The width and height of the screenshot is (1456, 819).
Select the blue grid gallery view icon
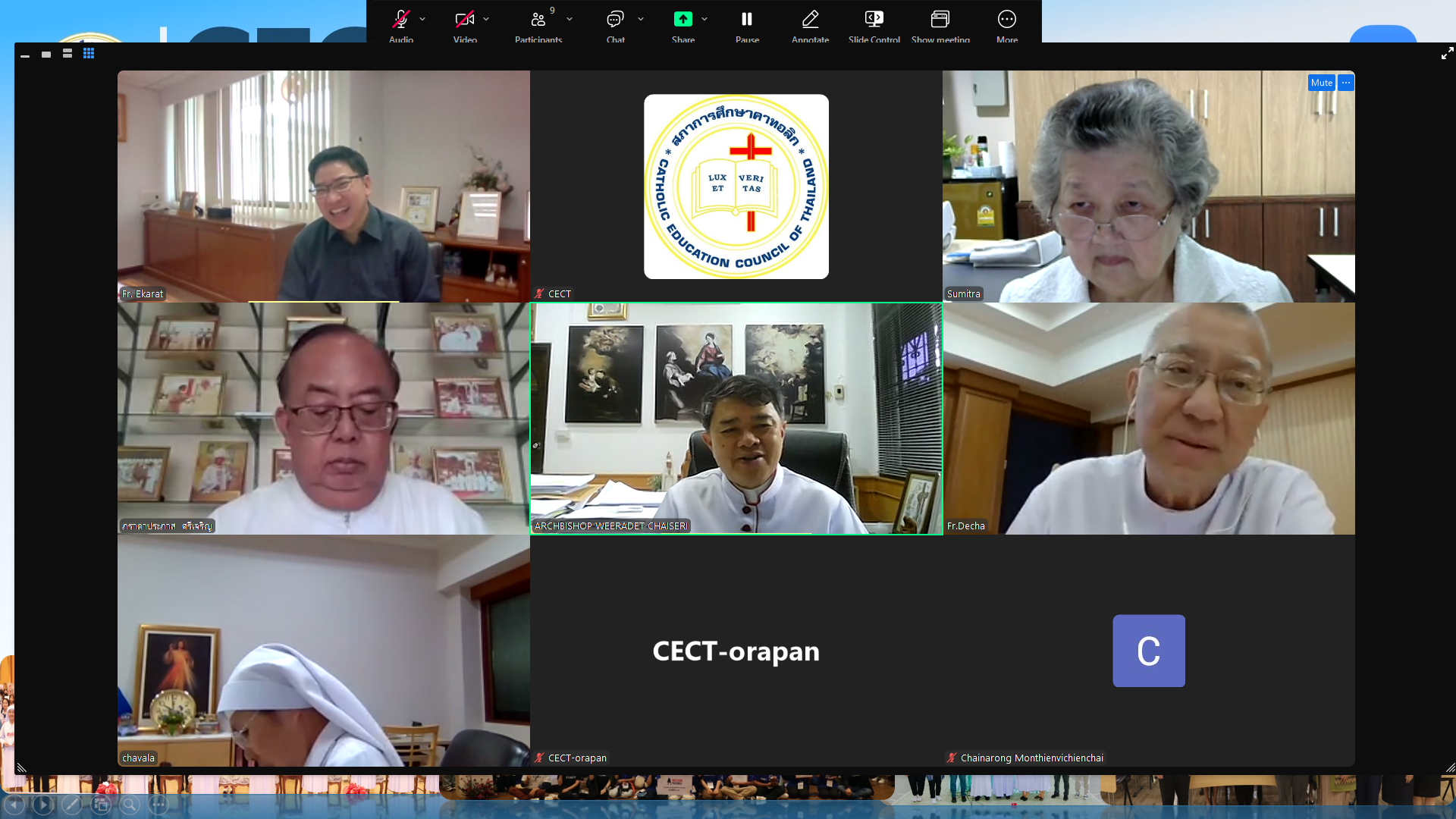(x=89, y=54)
